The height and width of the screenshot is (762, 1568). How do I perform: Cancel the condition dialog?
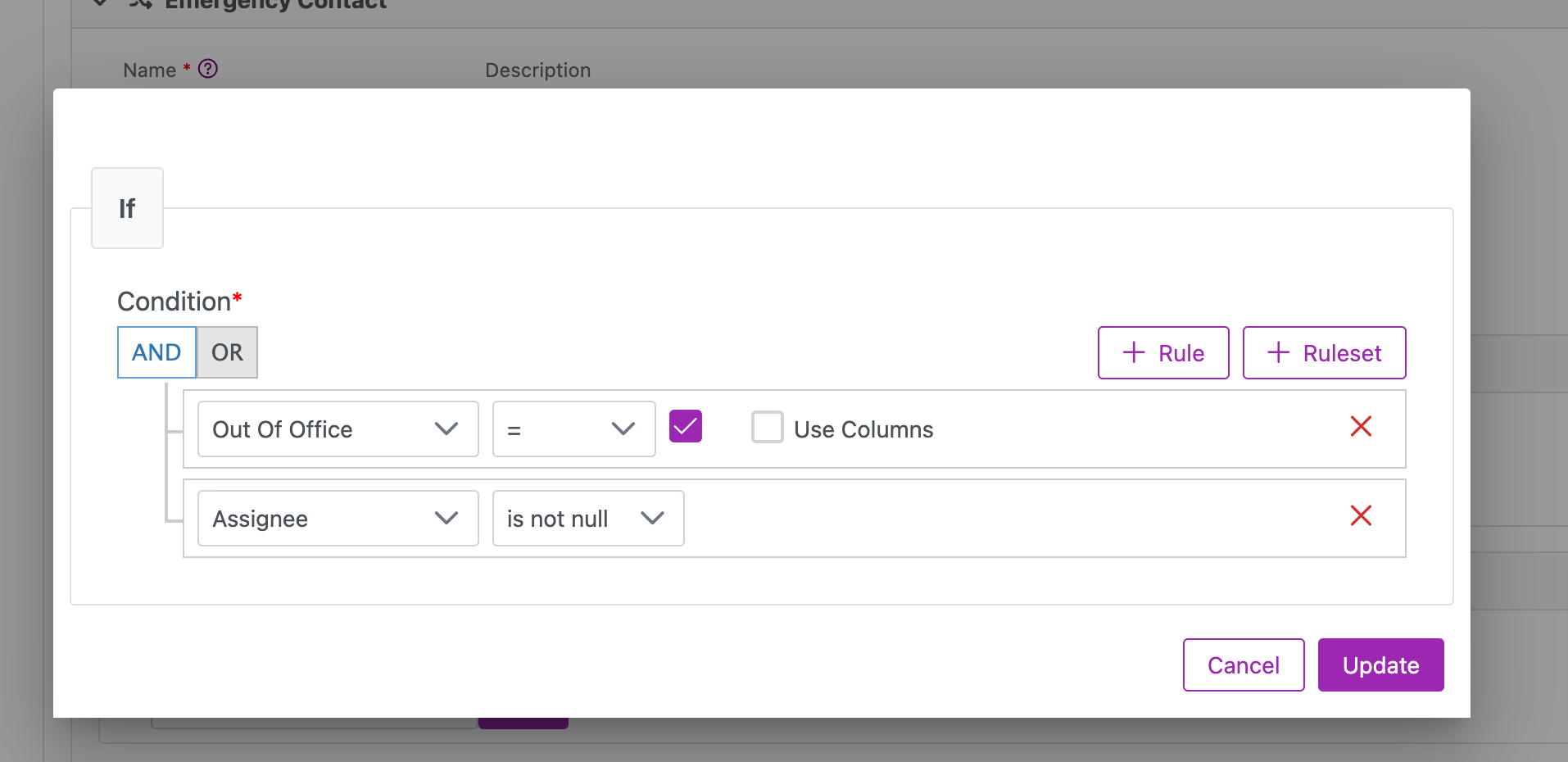[x=1244, y=664]
